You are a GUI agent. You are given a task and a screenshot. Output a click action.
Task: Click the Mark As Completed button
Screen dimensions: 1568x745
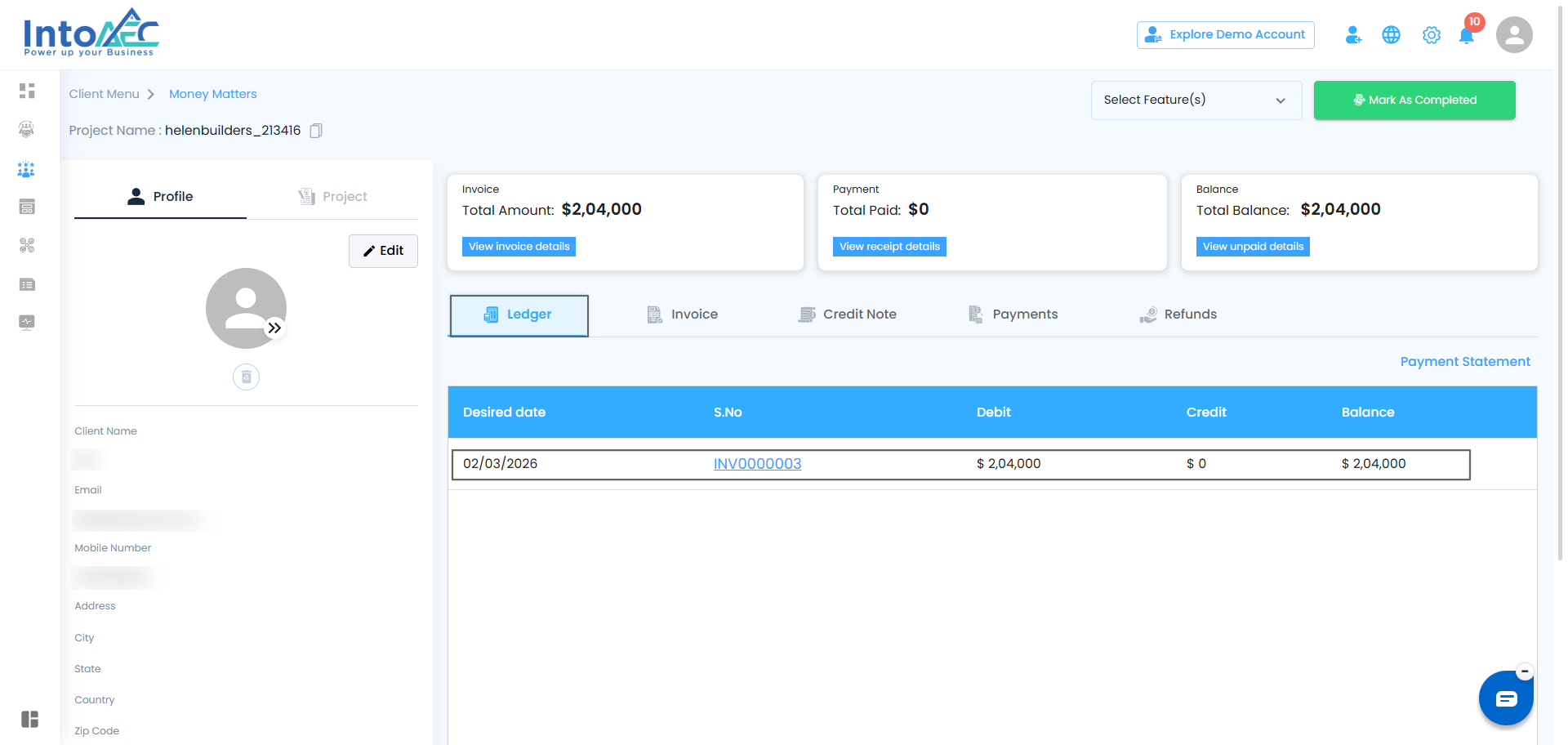click(1414, 100)
